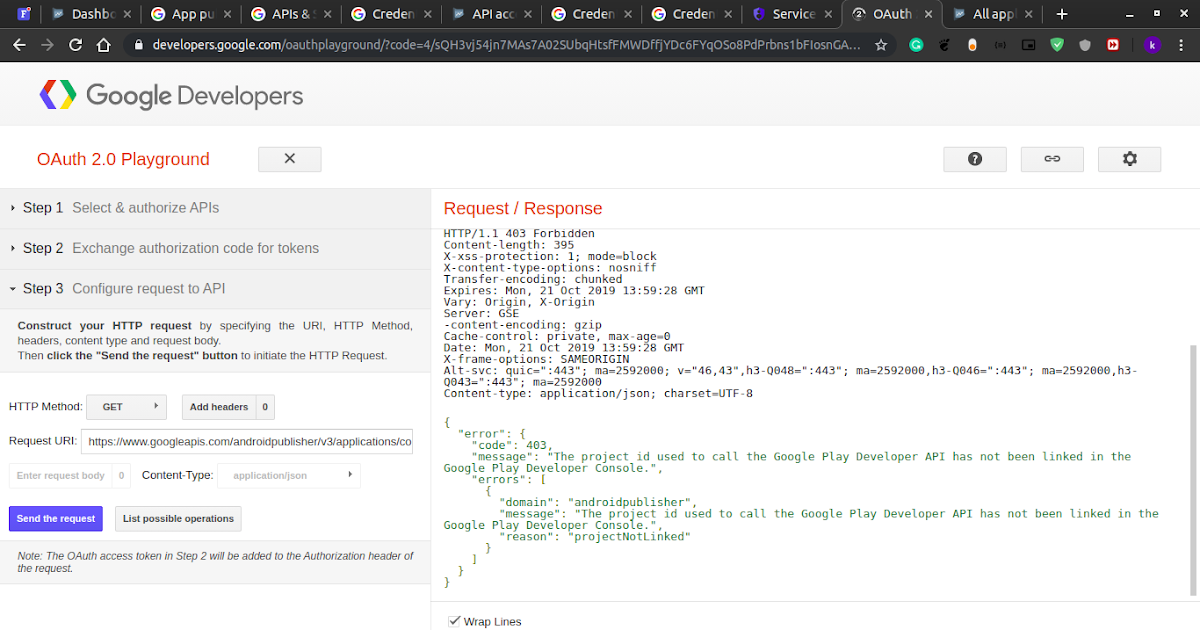Click the gray shield extension icon
This screenshot has height=630, width=1200.
pyautogui.click(x=1085, y=45)
